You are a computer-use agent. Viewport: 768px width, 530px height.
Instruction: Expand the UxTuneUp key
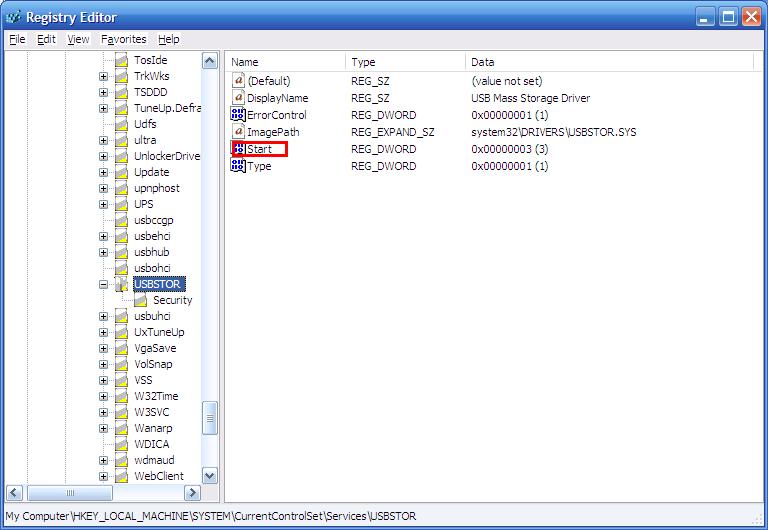pyautogui.click(x=103, y=333)
